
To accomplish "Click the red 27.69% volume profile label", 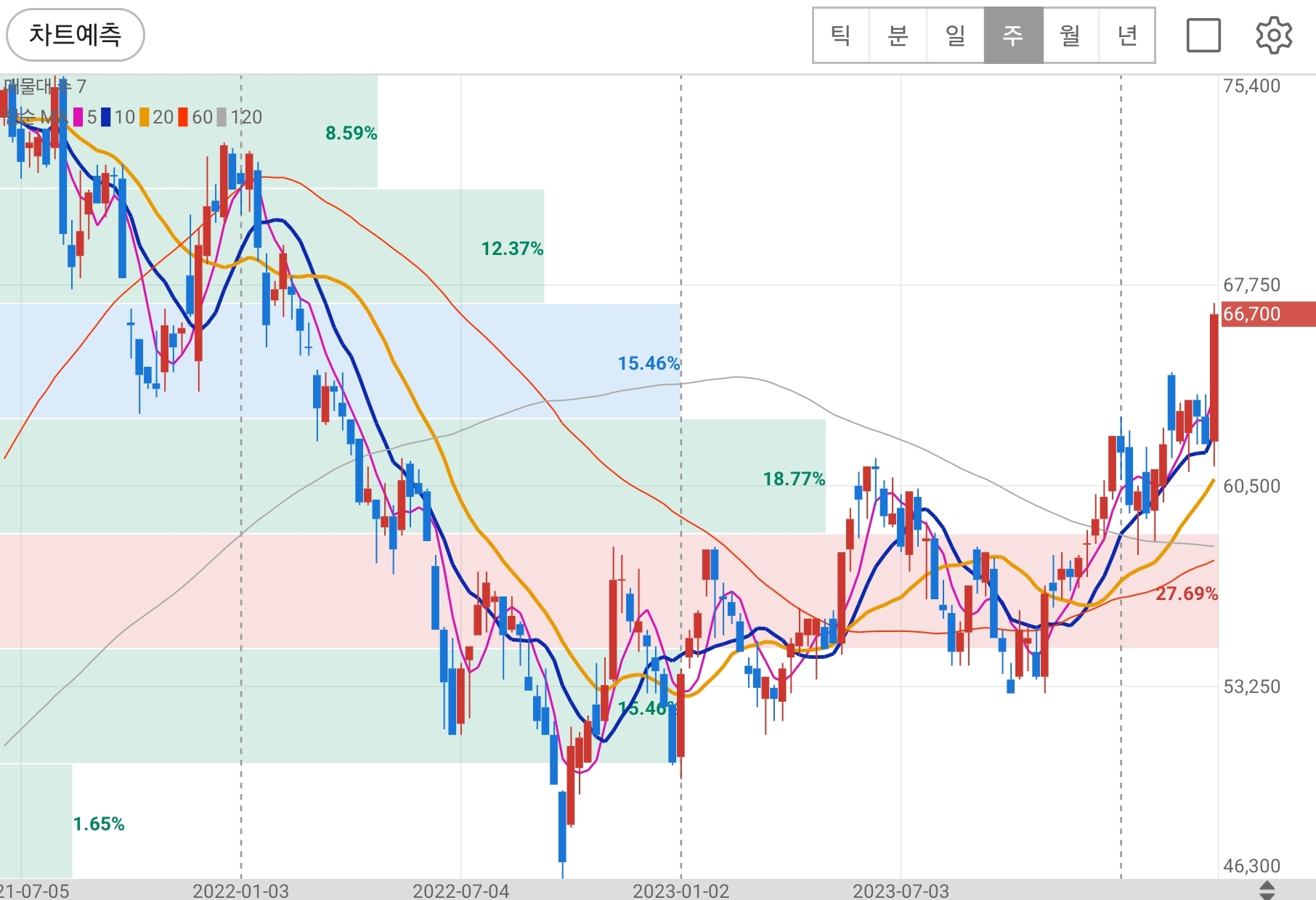I will tap(1187, 593).
